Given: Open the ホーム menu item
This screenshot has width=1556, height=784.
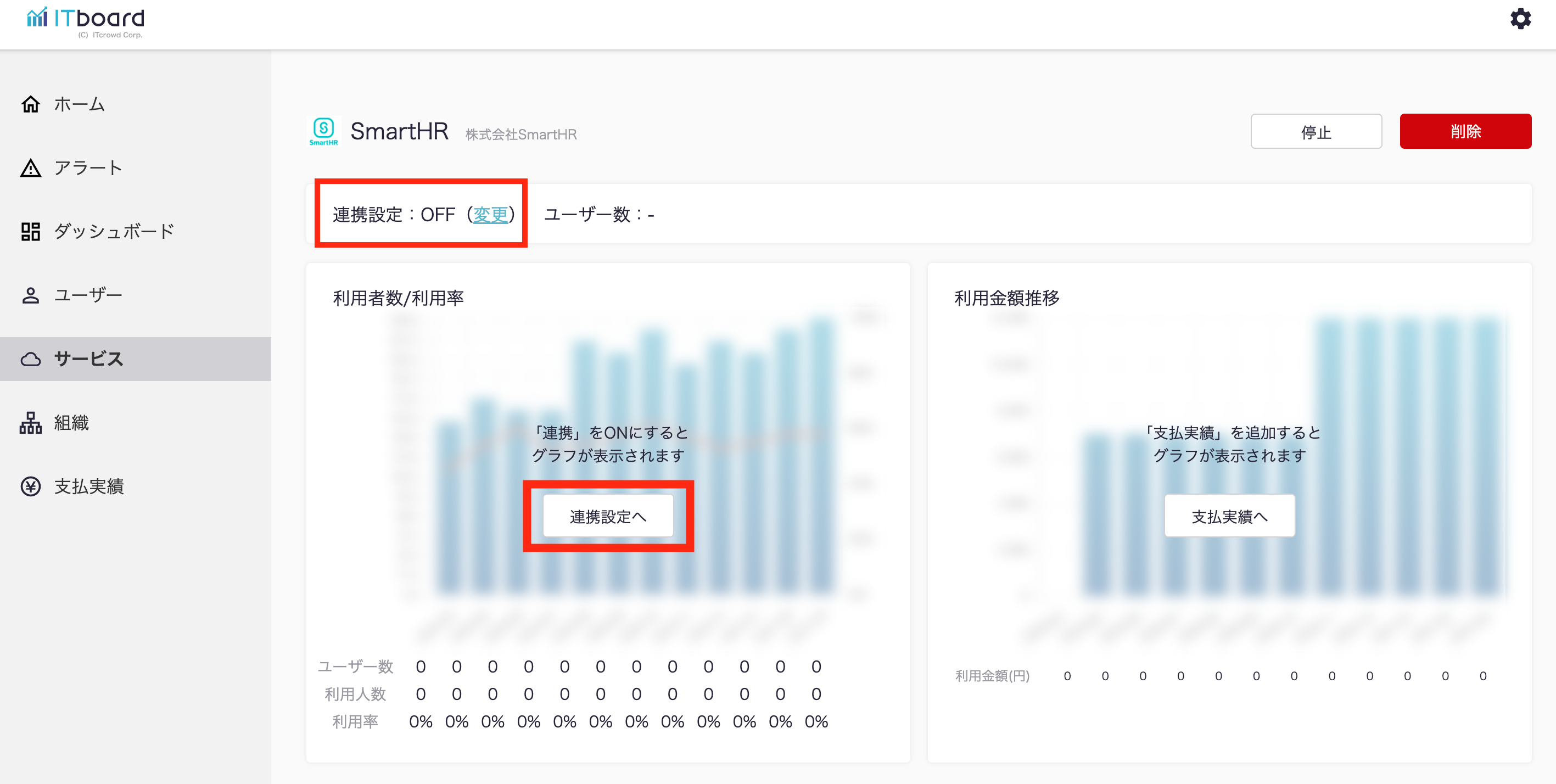Looking at the screenshot, I should [x=79, y=104].
